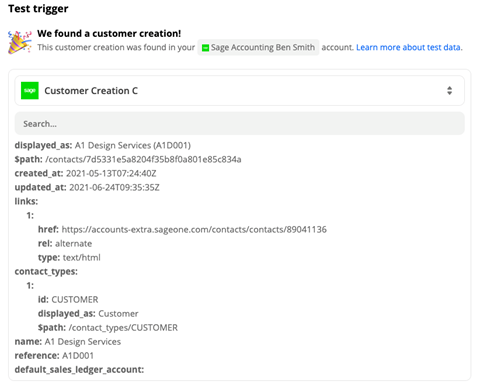Select the $path /contact_types/CUSTOMER row
Image resolution: width=480 pixels, height=385 pixels.
click(108, 328)
